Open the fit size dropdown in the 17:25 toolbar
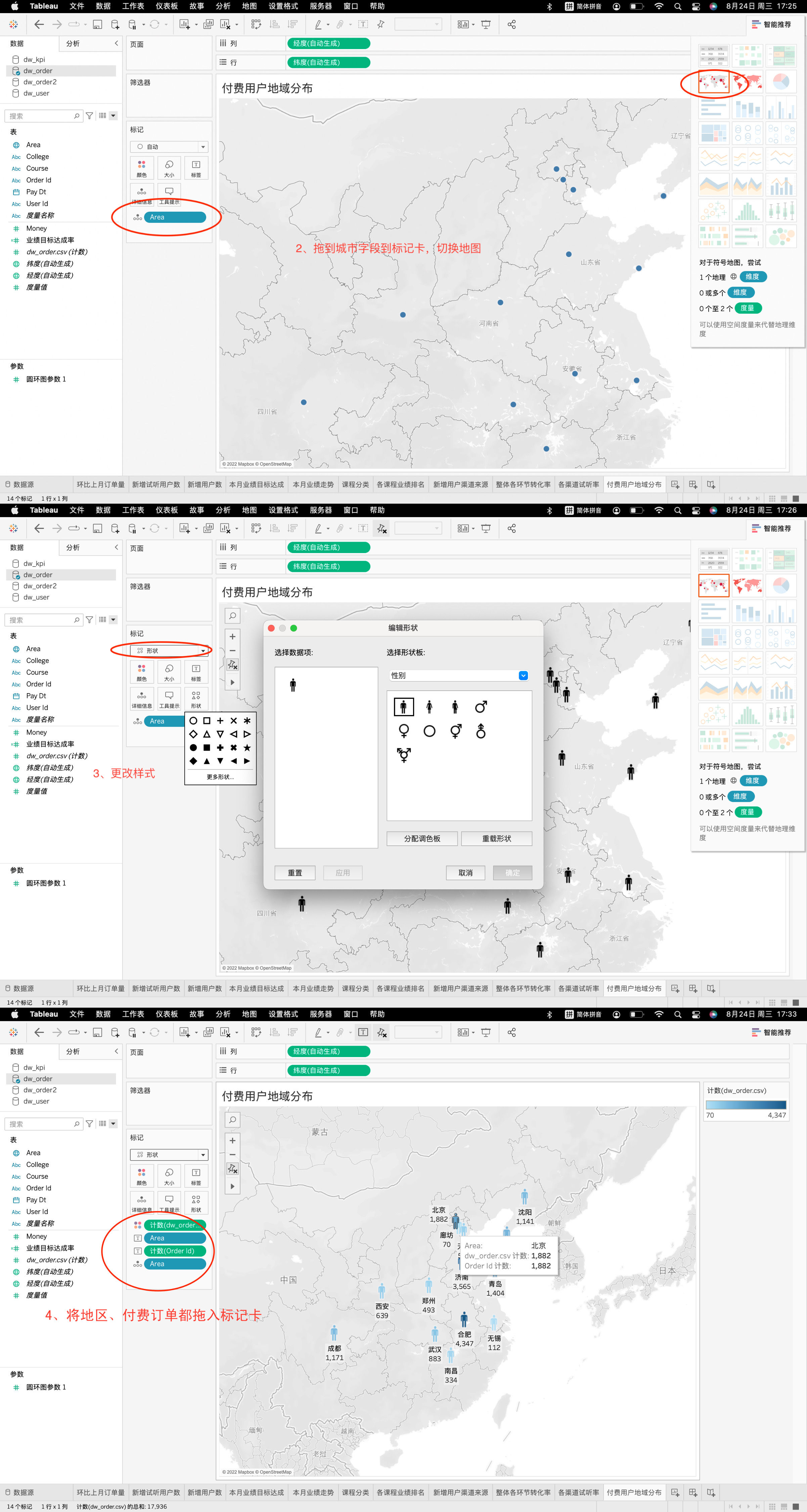This screenshot has height=1512, width=807. click(417, 24)
